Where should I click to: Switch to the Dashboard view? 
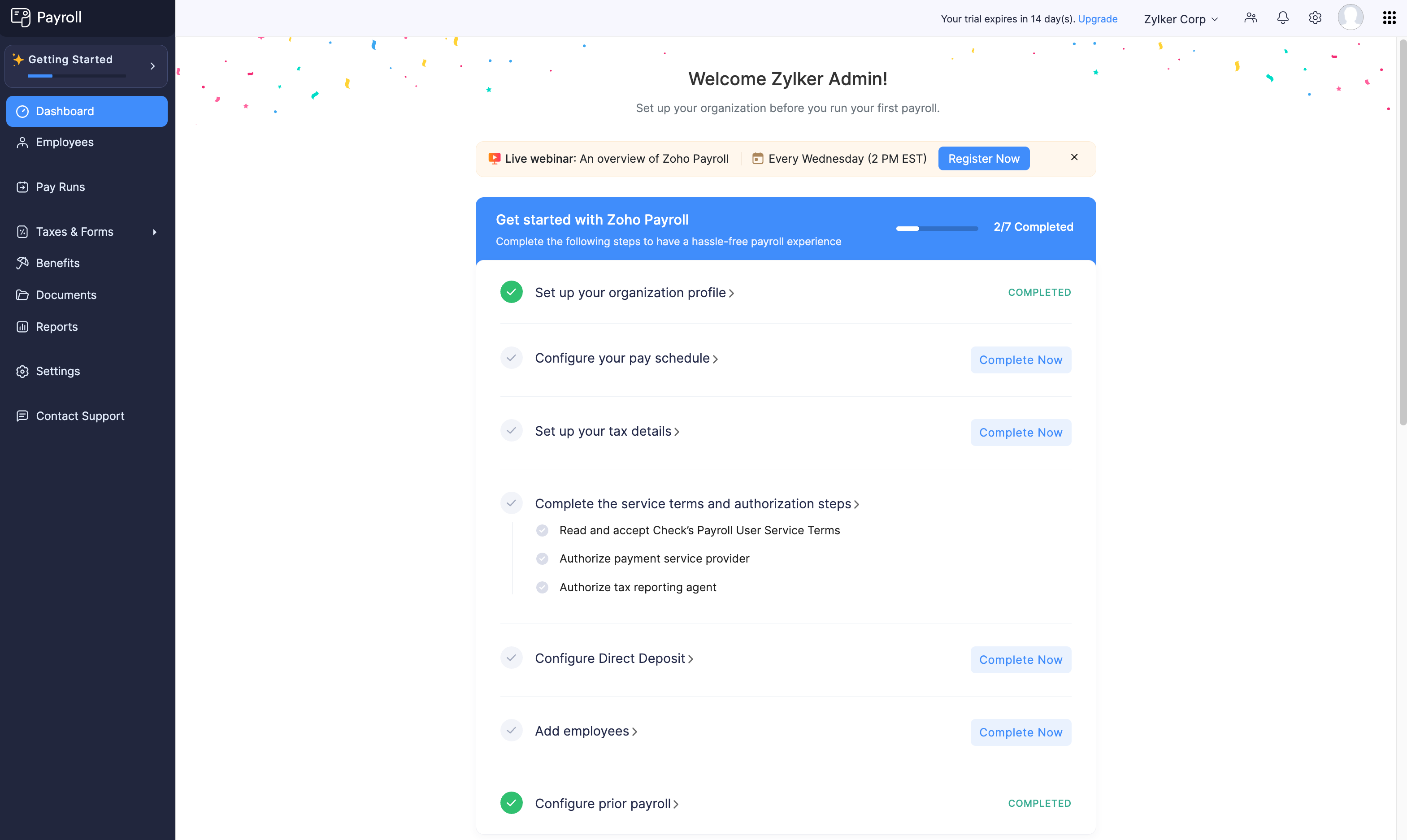(x=65, y=111)
